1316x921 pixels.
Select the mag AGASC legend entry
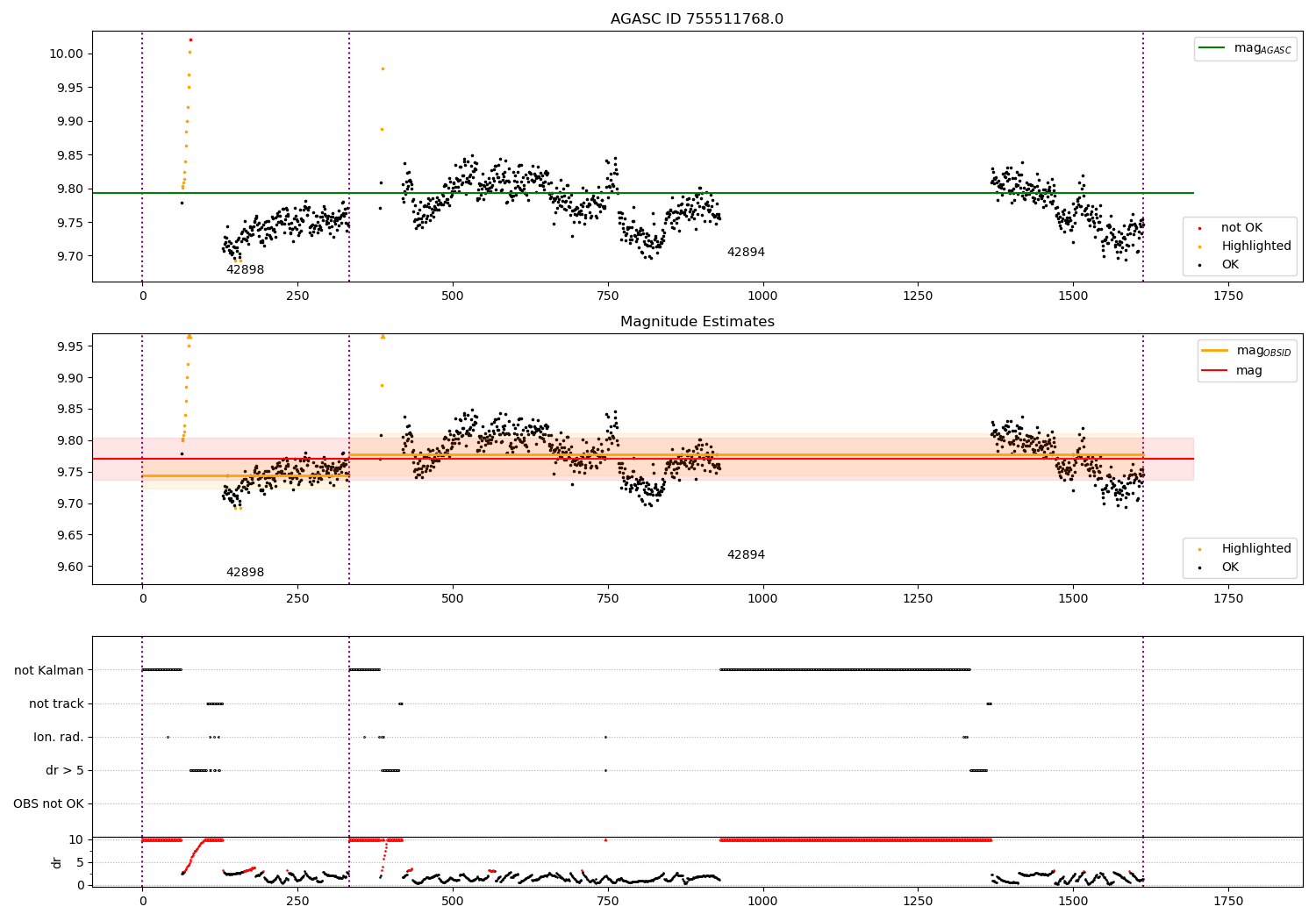[1245, 48]
